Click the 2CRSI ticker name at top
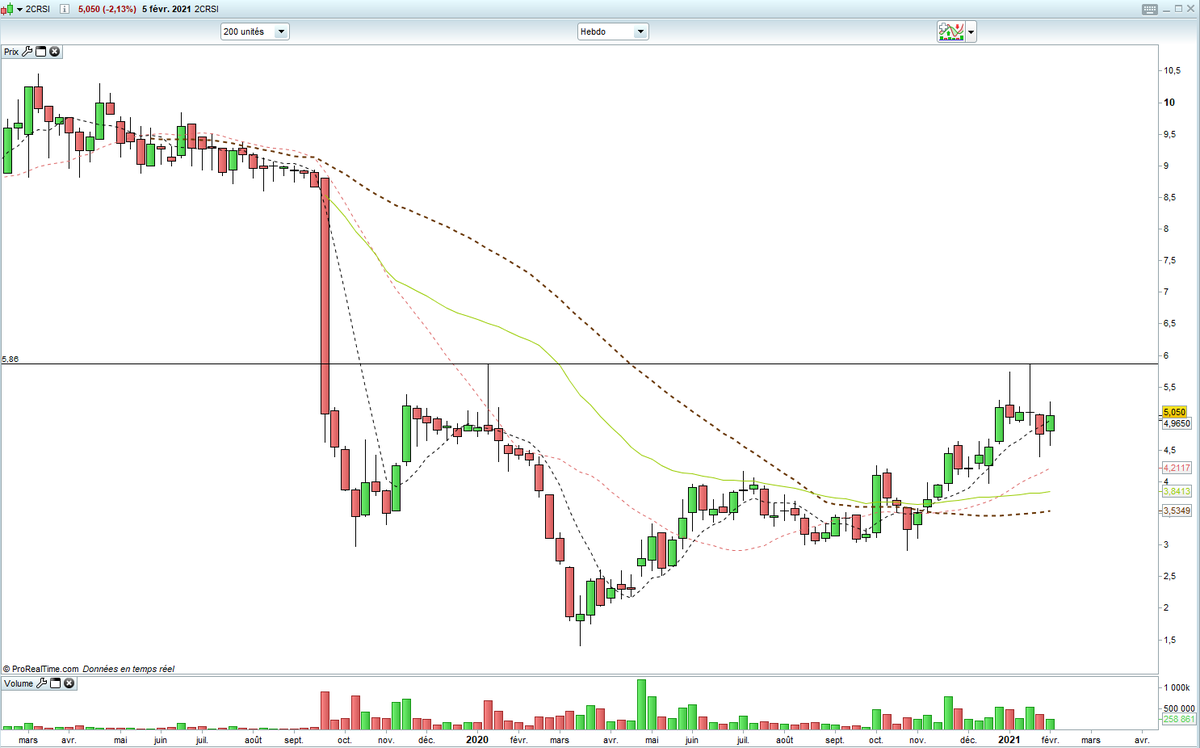Screen dimensions: 1200x748 39,8
